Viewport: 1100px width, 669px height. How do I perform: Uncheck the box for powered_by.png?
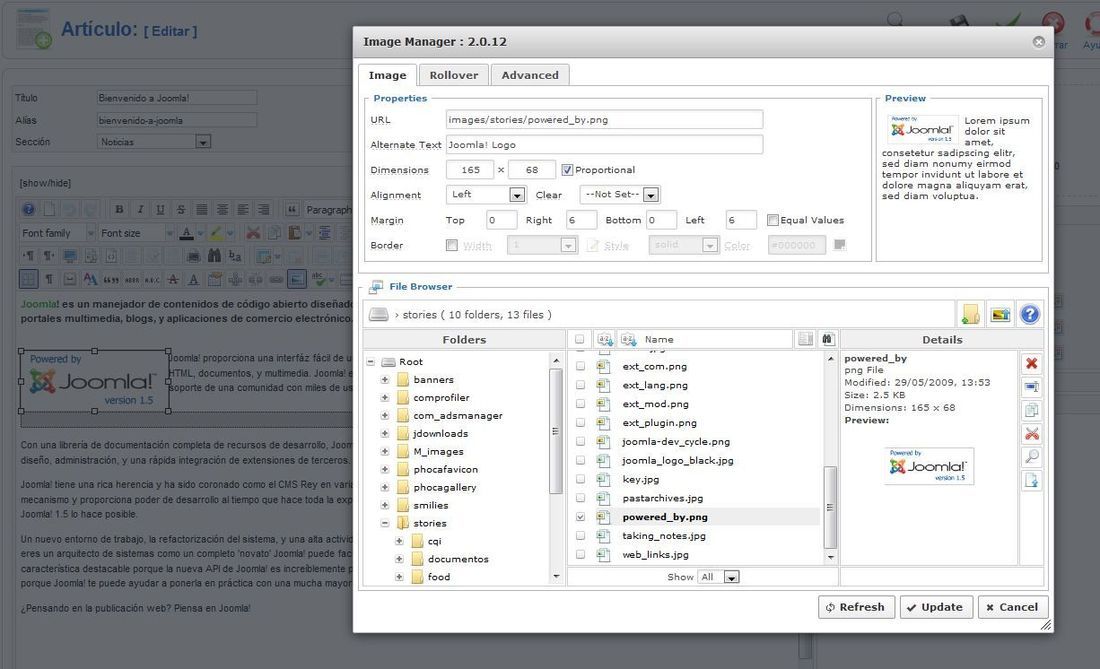[580, 517]
